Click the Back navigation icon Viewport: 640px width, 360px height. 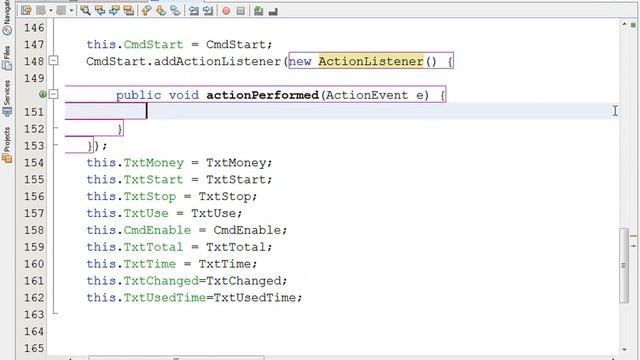tap(41, 11)
